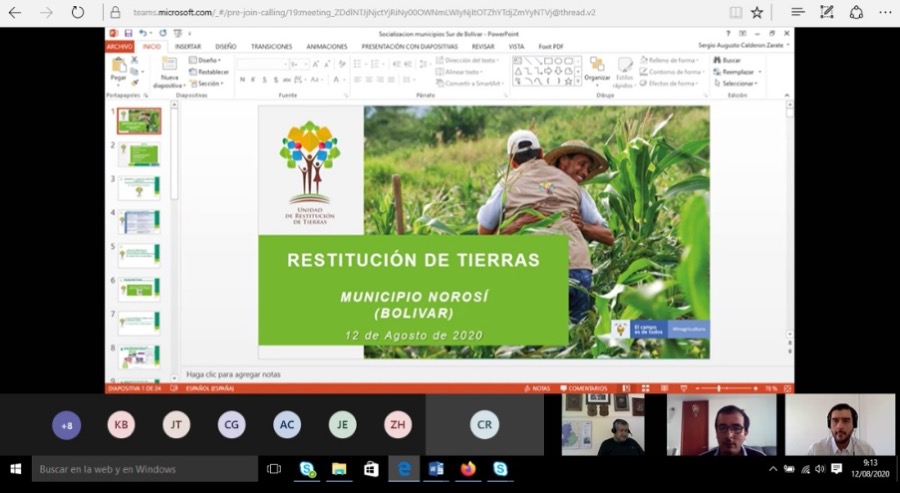Screen dimensions: 900x493
Task: Expand Efectos de forma dropdown
Action: (670, 83)
